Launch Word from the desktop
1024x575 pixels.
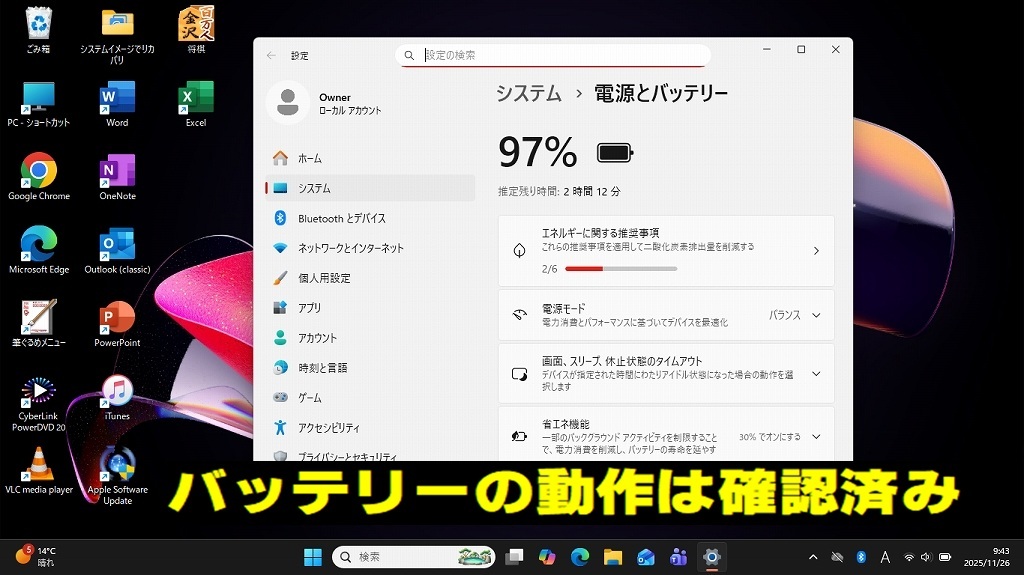click(x=118, y=105)
